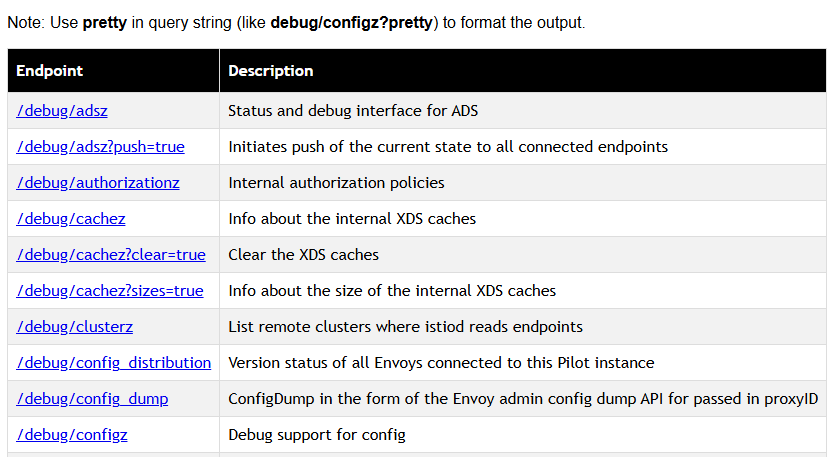Click the 'Initiates push of the current state' description

tap(448, 147)
